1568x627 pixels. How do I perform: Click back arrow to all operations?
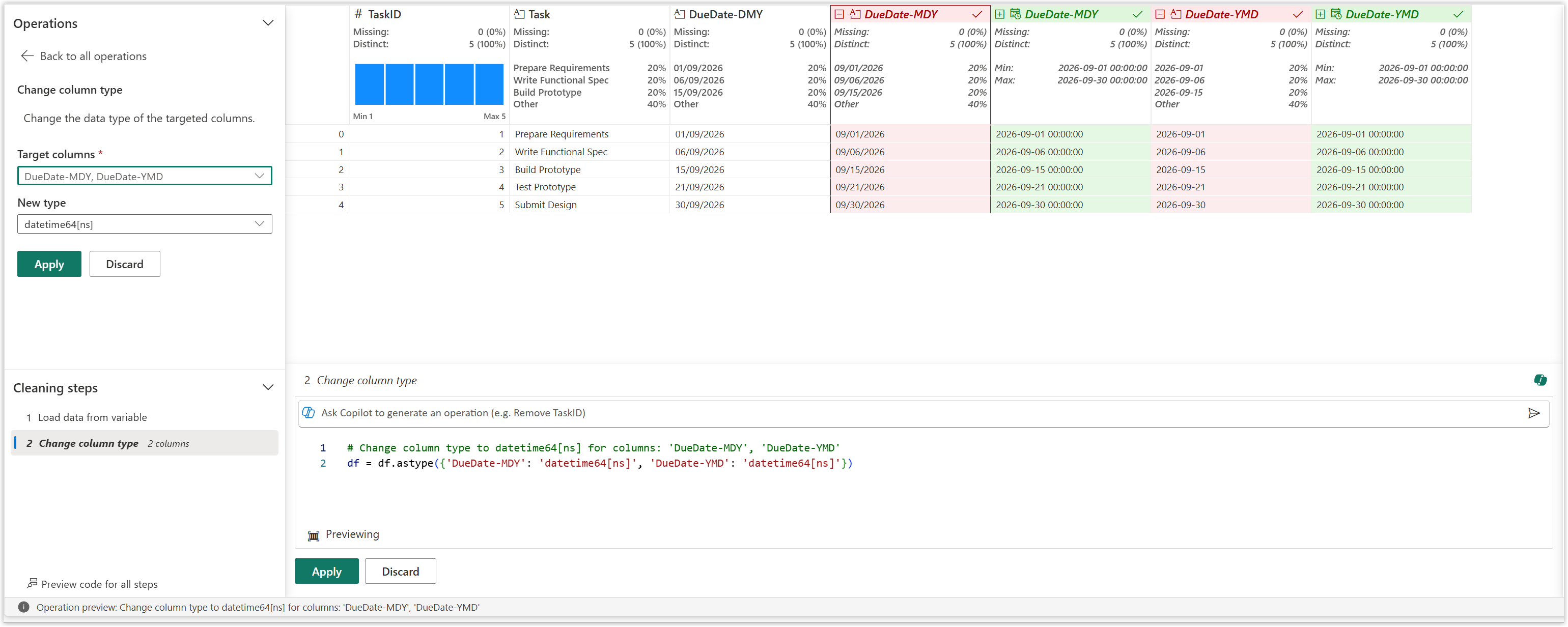(x=27, y=56)
